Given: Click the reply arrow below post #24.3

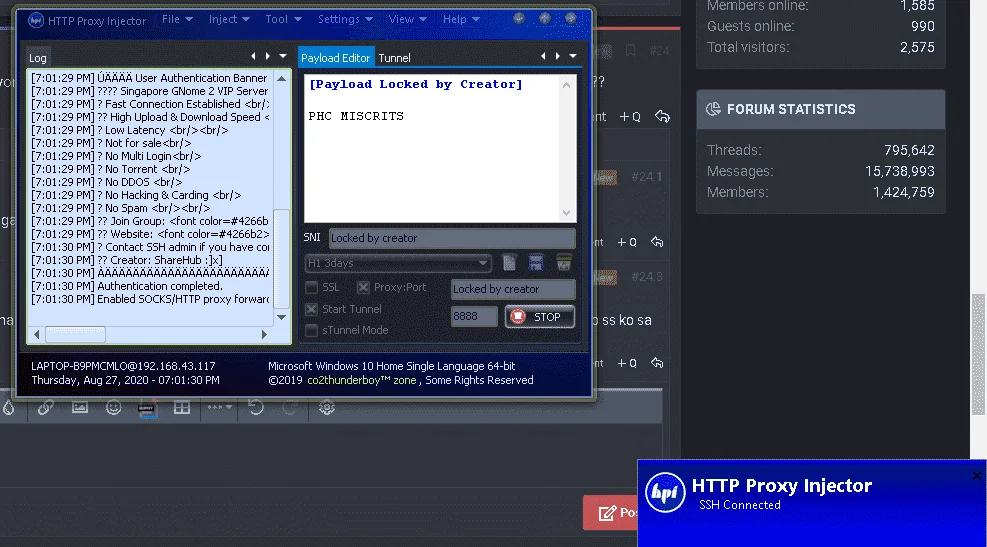Looking at the screenshot, I should pos(657,363).
